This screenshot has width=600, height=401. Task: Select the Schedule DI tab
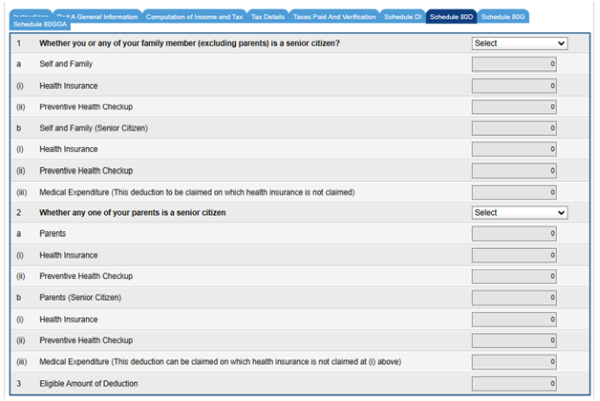[403, 17]
